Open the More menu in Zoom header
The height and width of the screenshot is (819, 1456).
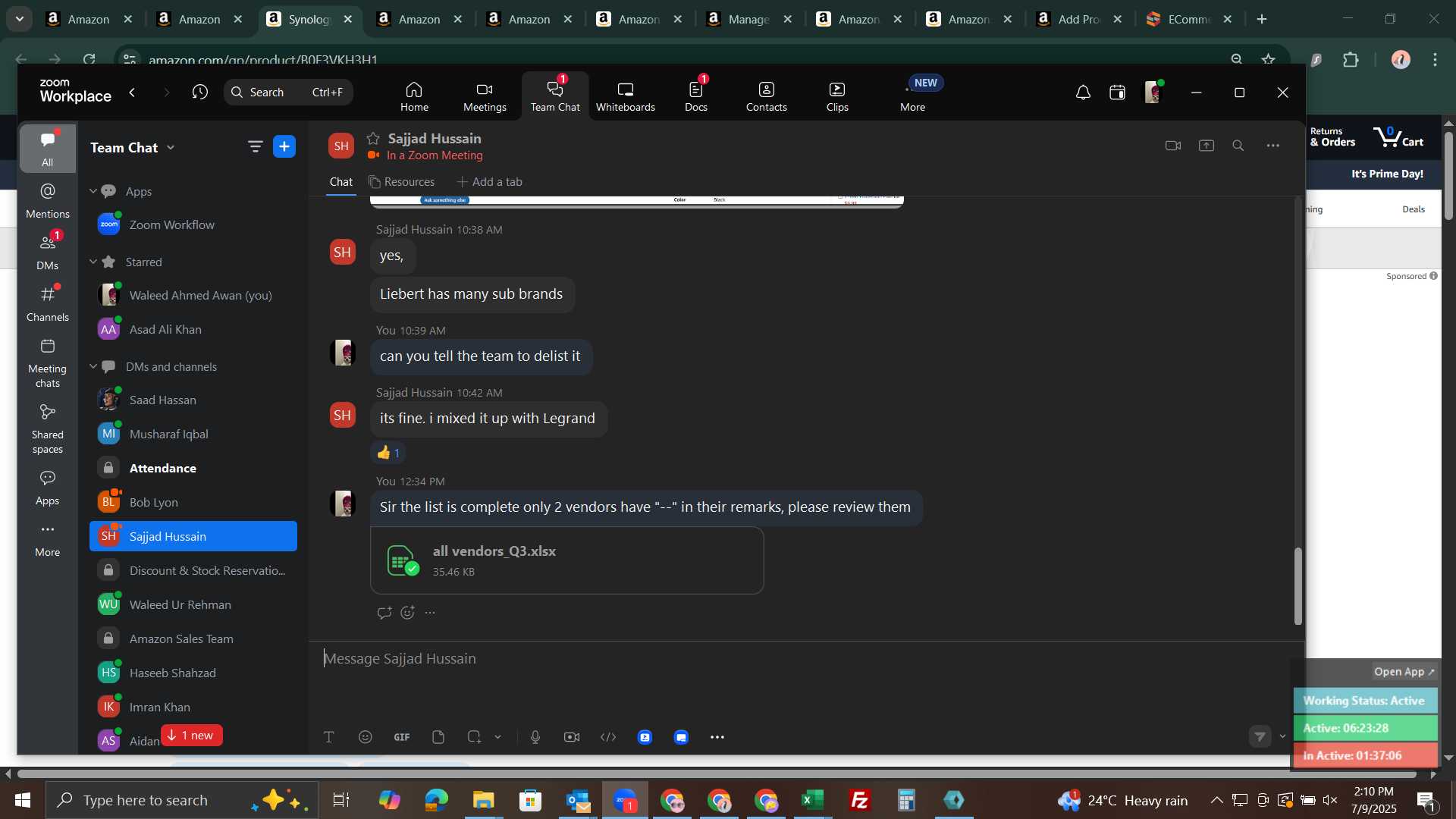pos(912,96)
